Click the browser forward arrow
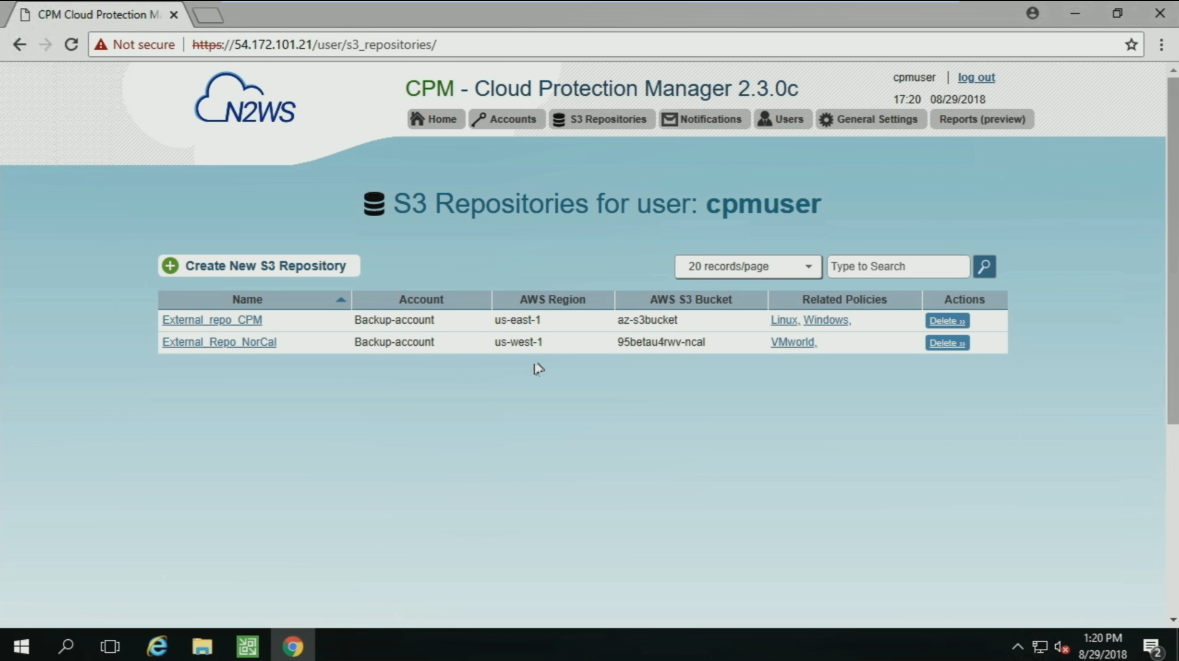 (x=45, y=44)
